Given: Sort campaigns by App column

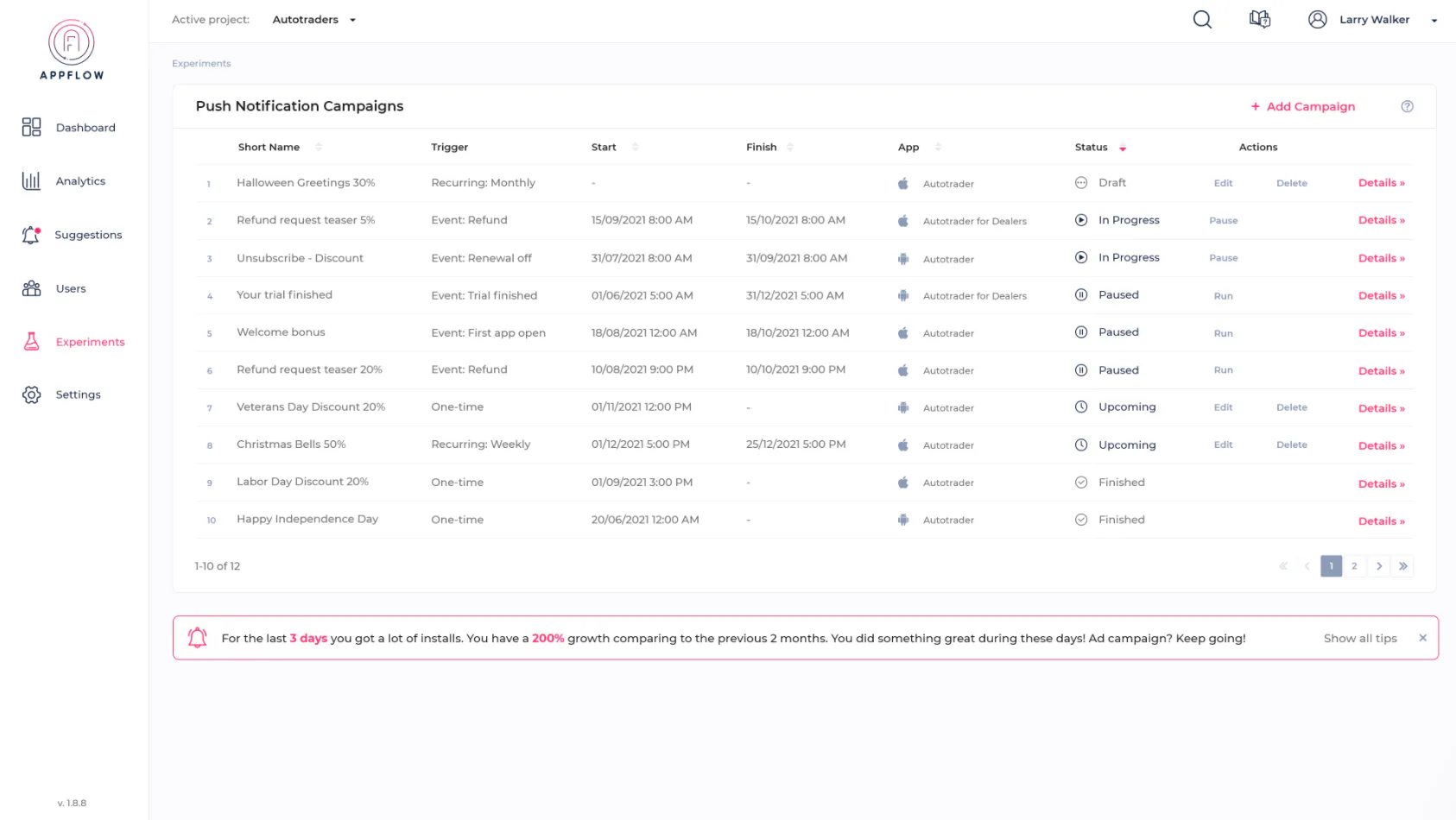Looking at the screenshot, I should point(938,147).
